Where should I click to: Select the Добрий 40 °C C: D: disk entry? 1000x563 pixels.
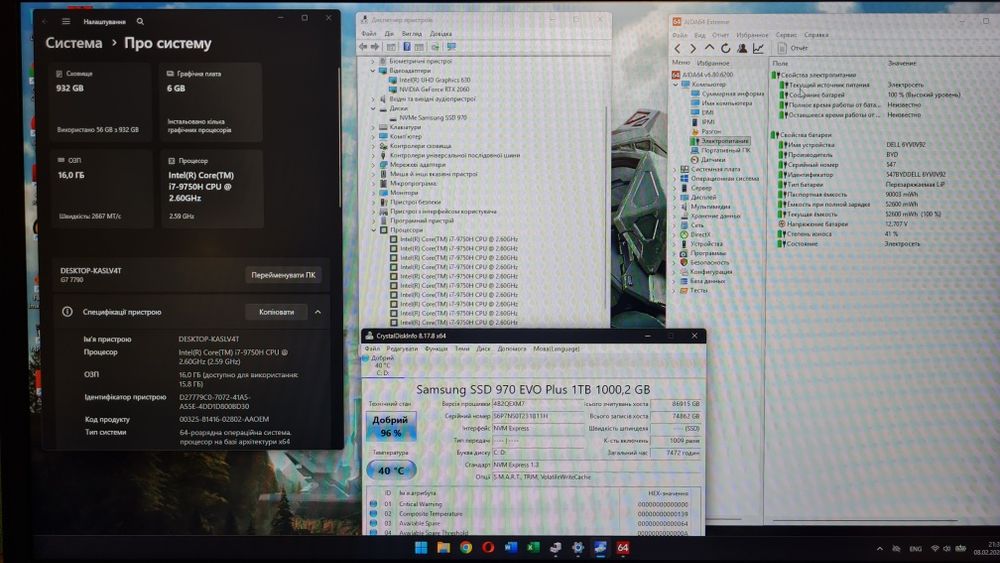(383, 365)
